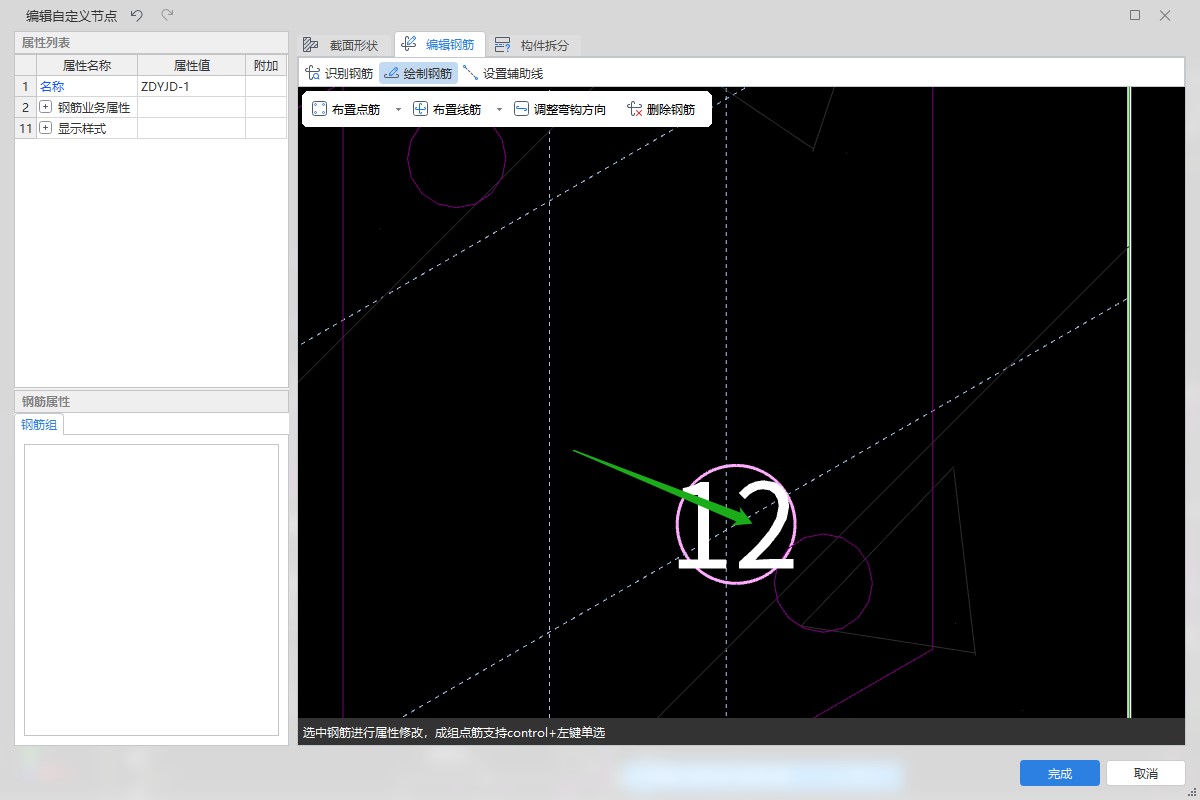Click the circled 12 rebar marker
This screenshot has width=1200, height=800.
[736, 524]
